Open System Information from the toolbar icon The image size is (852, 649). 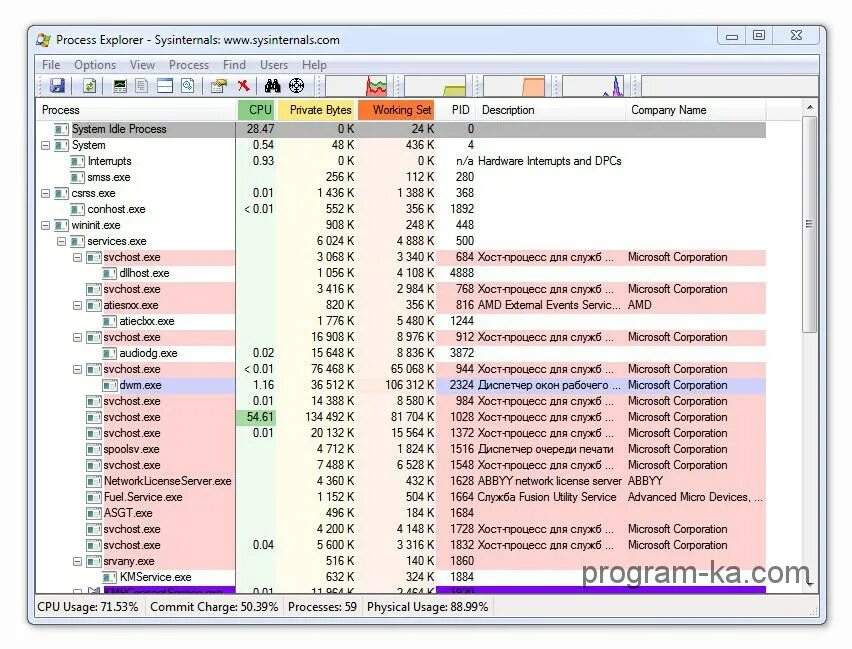click(x=120, y=86)
